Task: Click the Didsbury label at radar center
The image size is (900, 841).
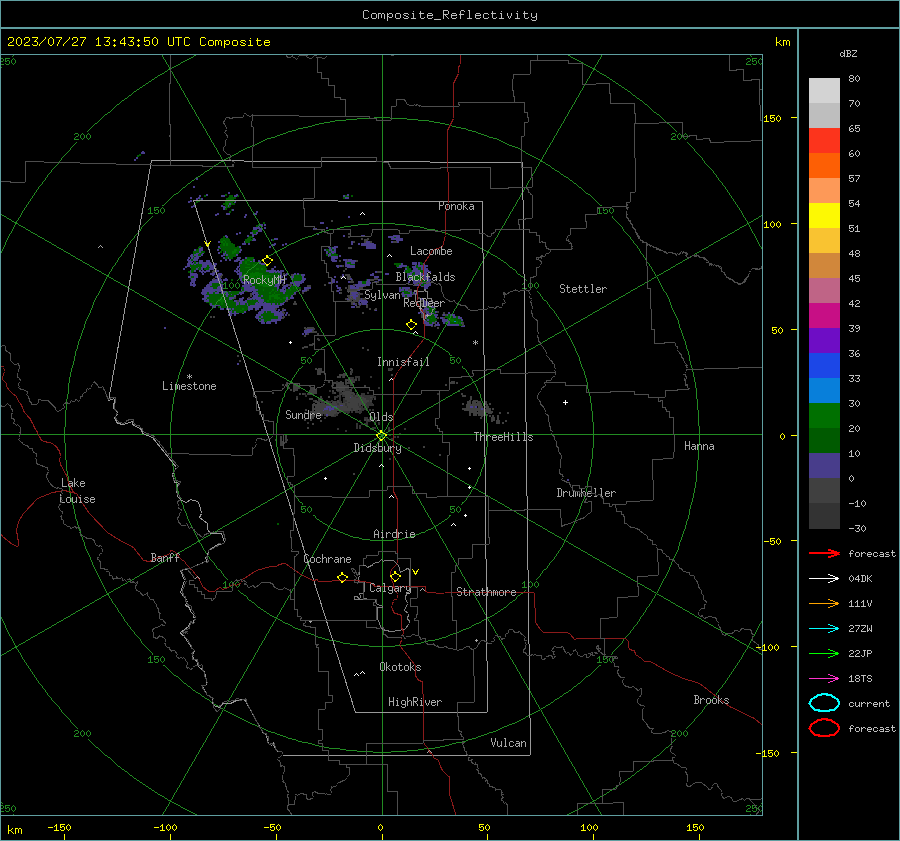Action: click(377, 448)
